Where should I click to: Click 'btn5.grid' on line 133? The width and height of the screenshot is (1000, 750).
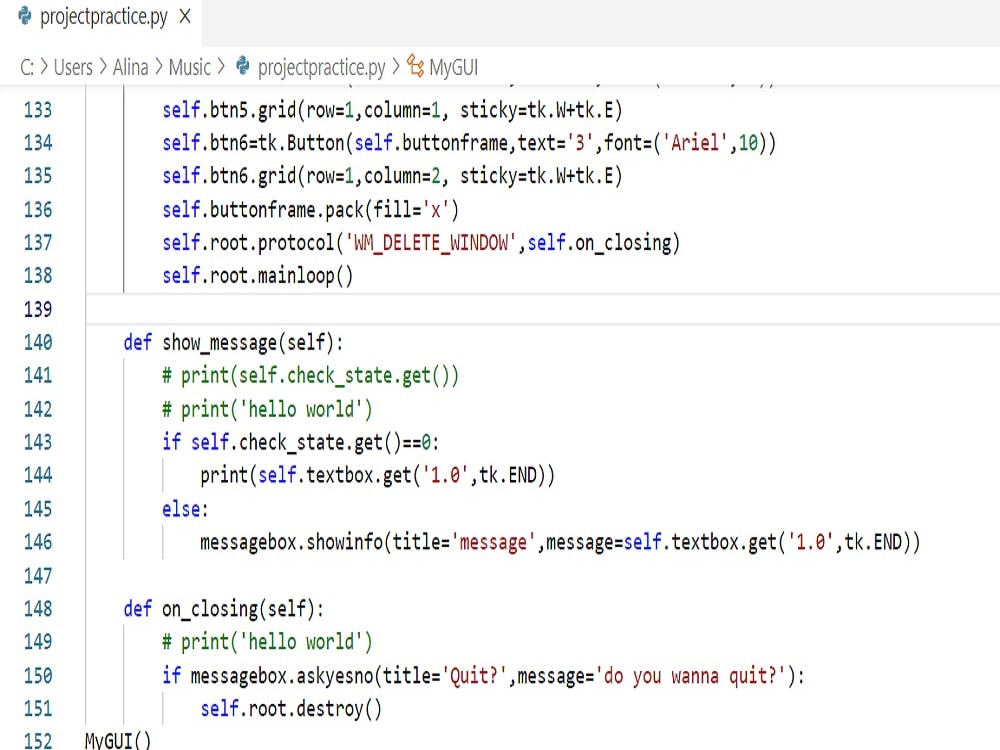[253, 110]
